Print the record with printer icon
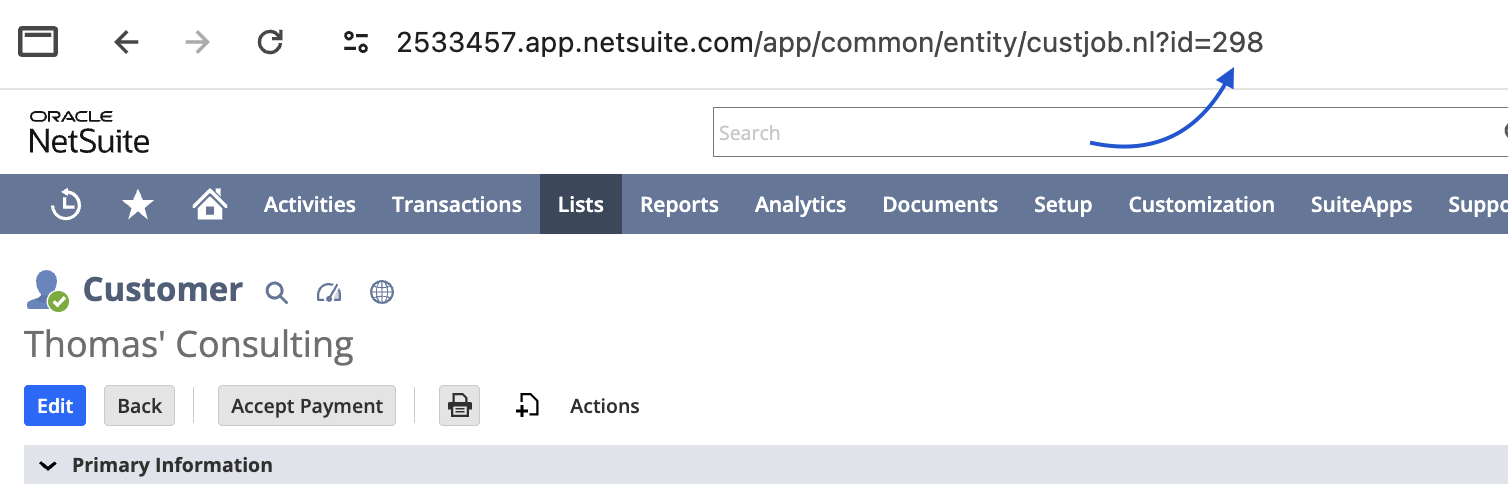 click(x=460, y=406)
